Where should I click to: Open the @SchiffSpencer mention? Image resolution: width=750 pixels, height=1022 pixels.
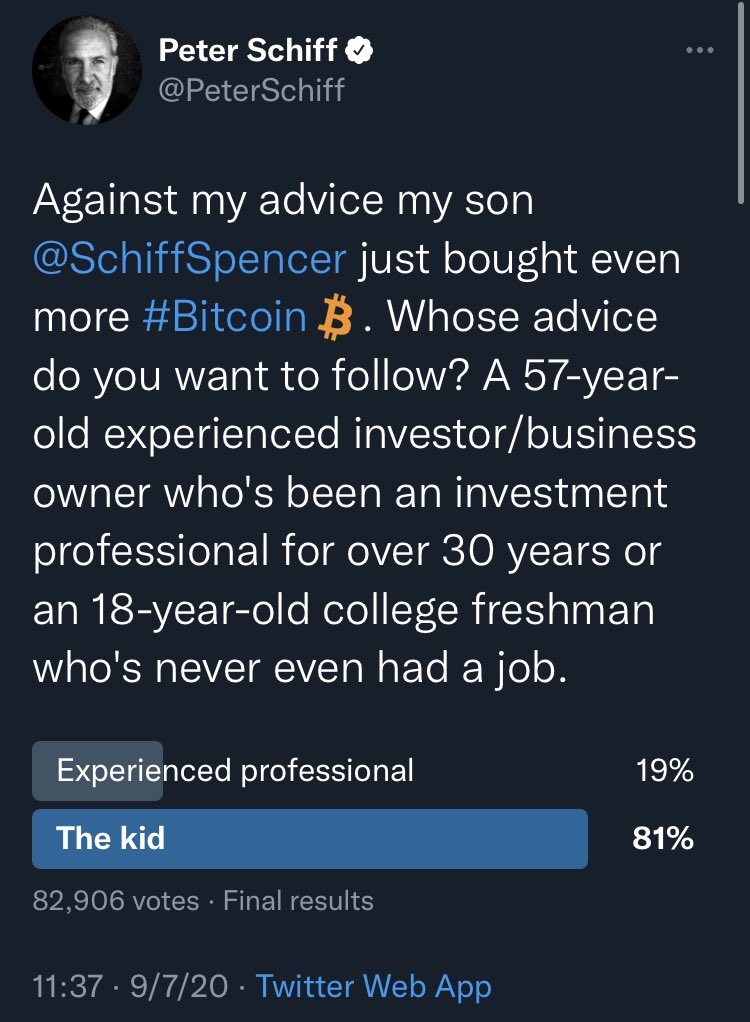click(x=190, y=259)
